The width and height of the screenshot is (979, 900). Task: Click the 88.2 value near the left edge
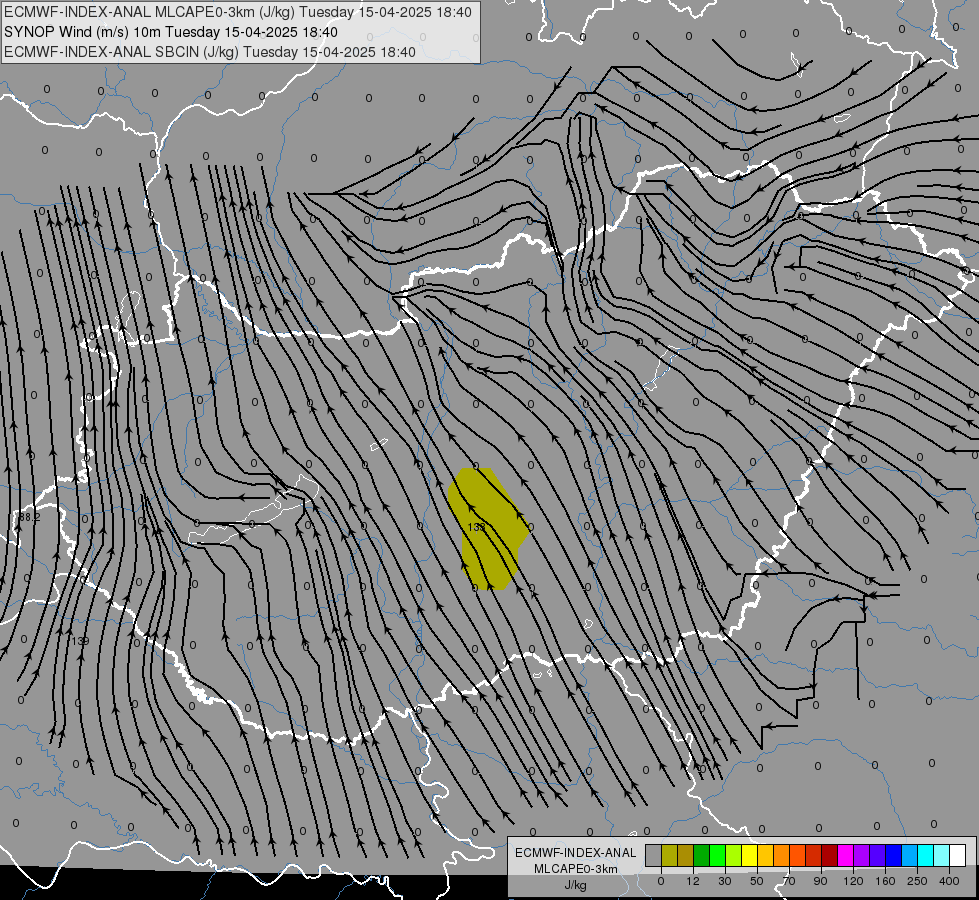pos(29,517)
